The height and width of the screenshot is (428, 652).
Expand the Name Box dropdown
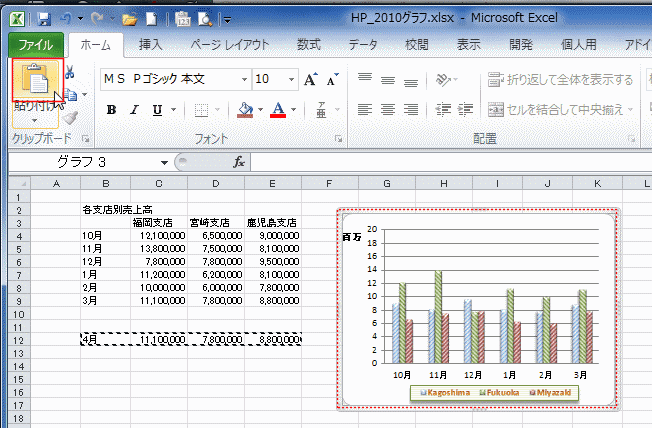164,162
